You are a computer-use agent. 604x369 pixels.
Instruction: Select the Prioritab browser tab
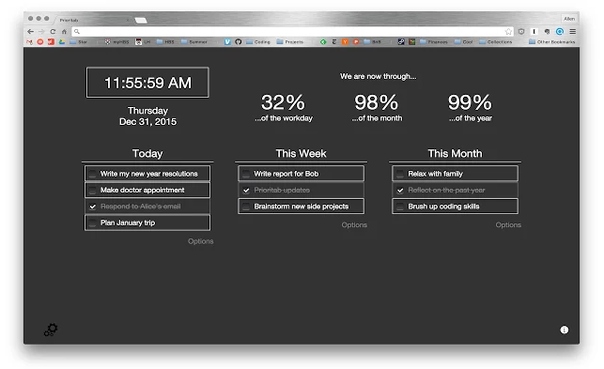pos(92,20)
